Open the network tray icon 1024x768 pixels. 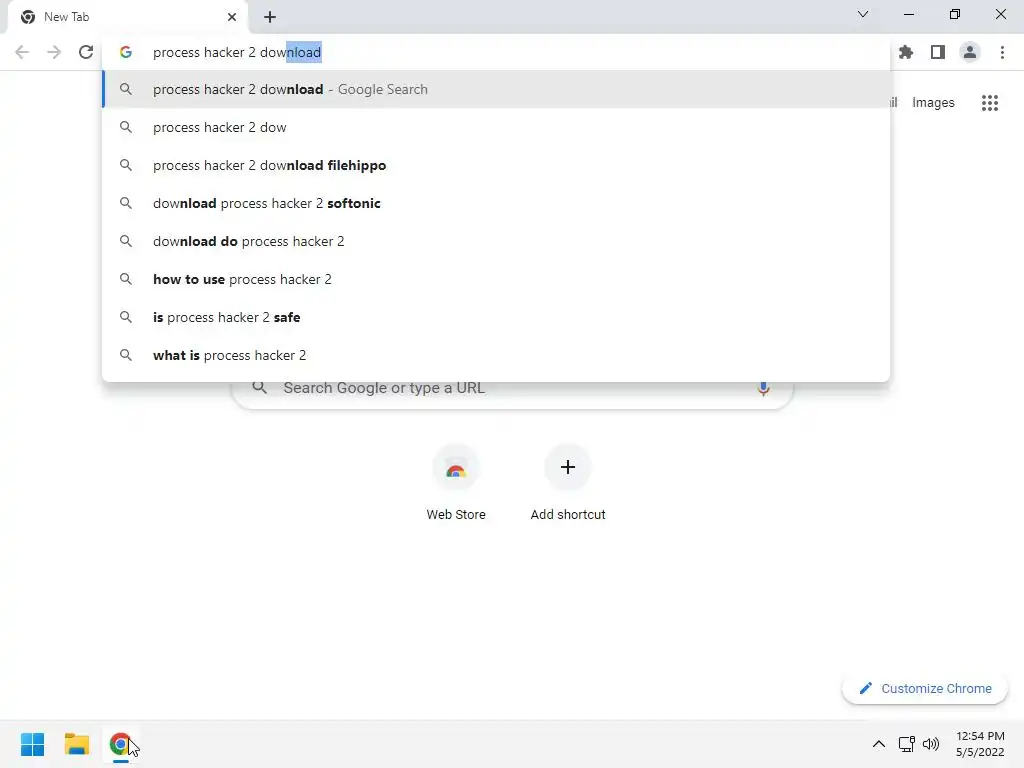point(906,744)
